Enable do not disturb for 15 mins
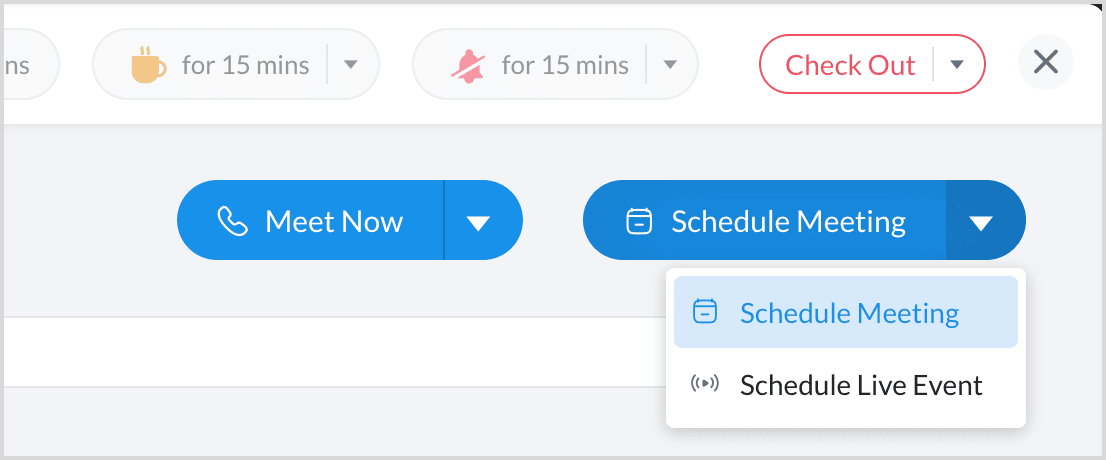The image size is (1106, 460). (x=564, y=66)
